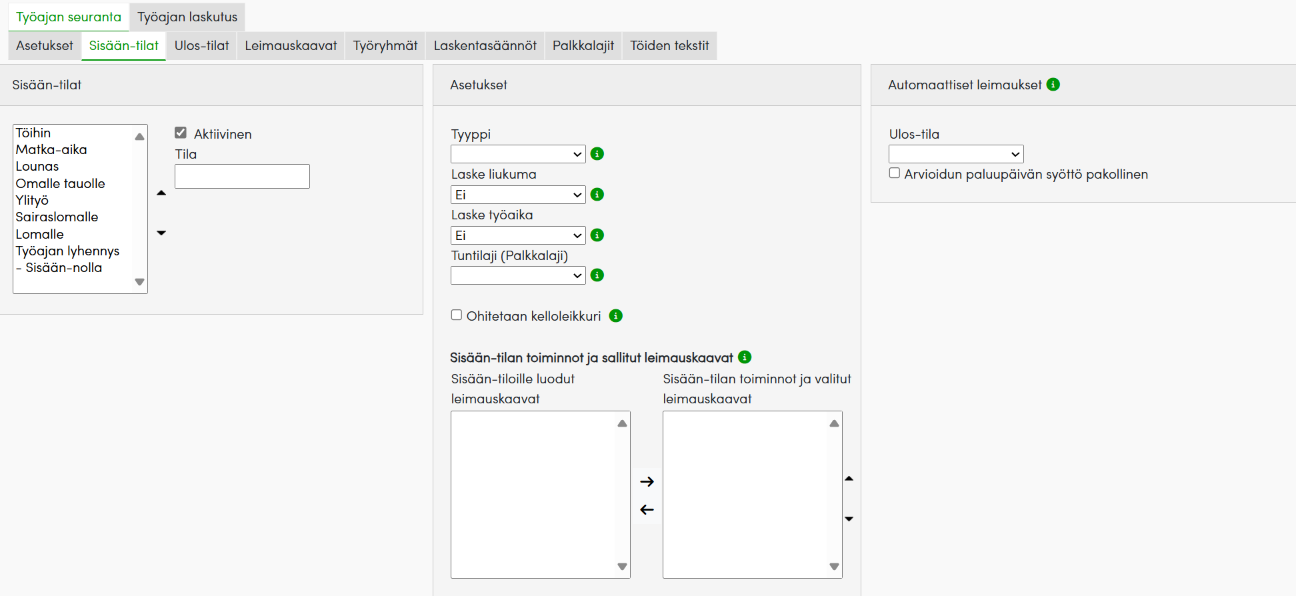The image size is (1296, 596).
Task: Check Arvioidun paluupäivän syöttö pakollinen
Action: click(895, 173)
